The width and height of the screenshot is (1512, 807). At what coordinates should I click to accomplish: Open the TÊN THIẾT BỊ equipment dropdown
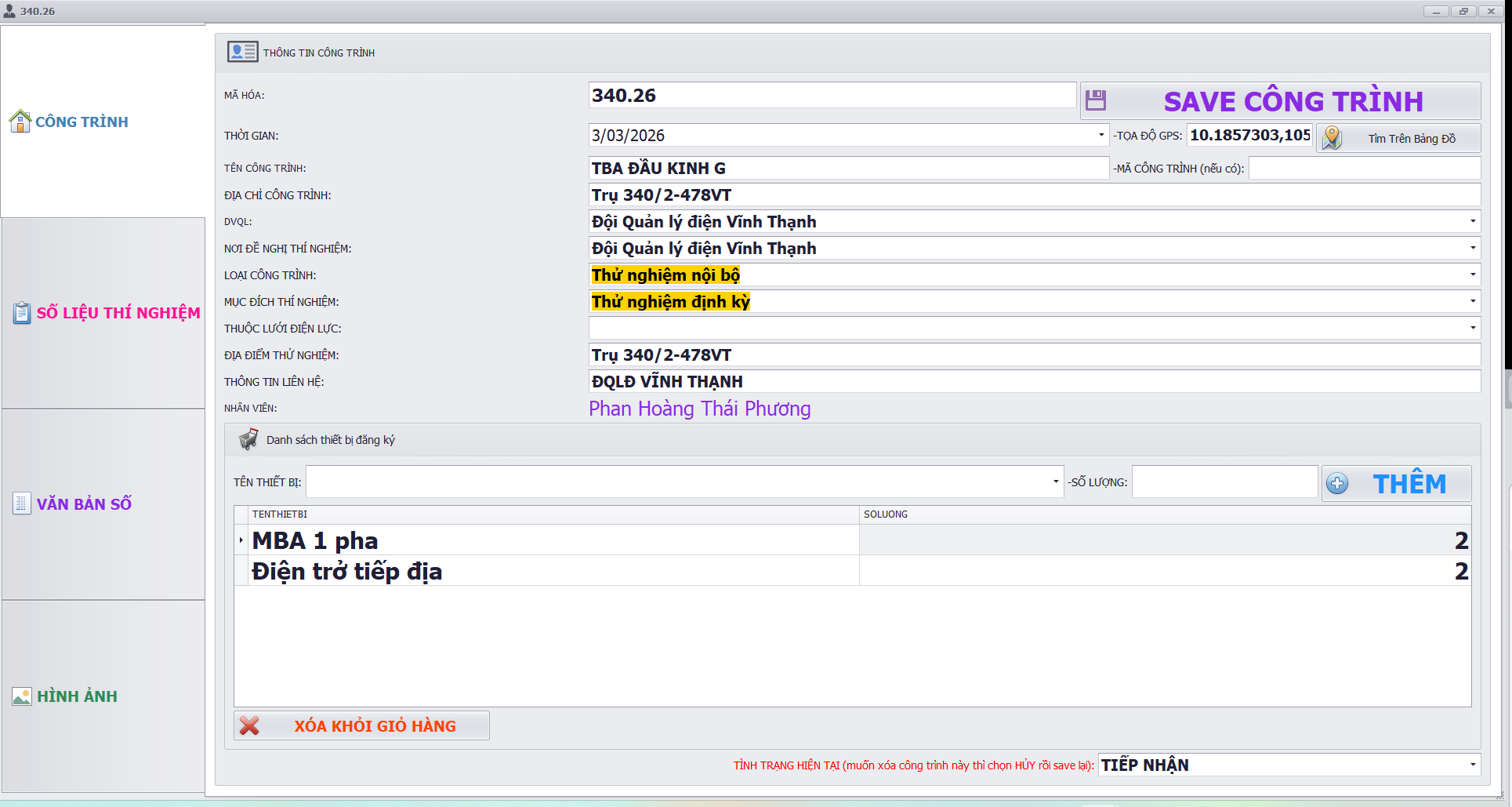[1055, 482]
